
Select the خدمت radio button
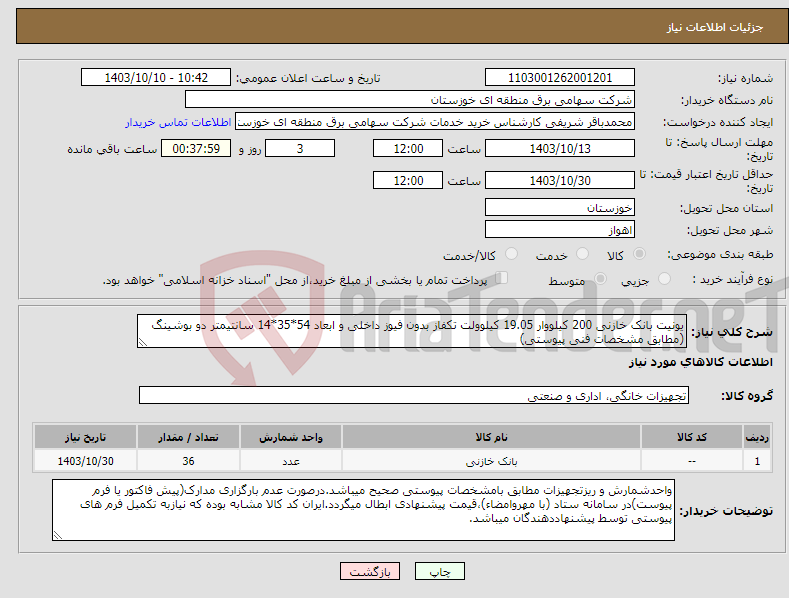tap(582, 254)
